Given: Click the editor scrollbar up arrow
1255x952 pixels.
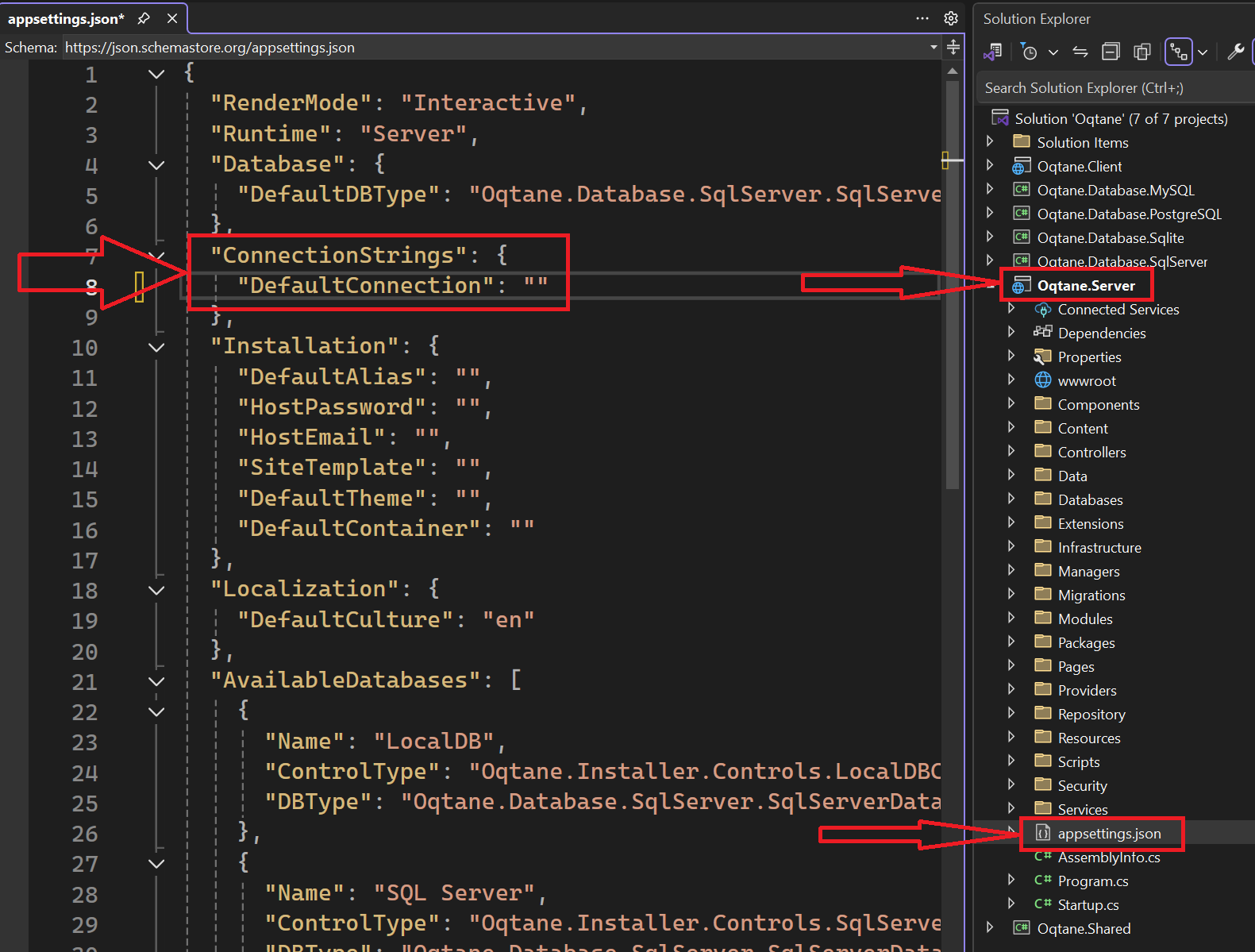Looking at the screenshot, I should tap(953, 71).
